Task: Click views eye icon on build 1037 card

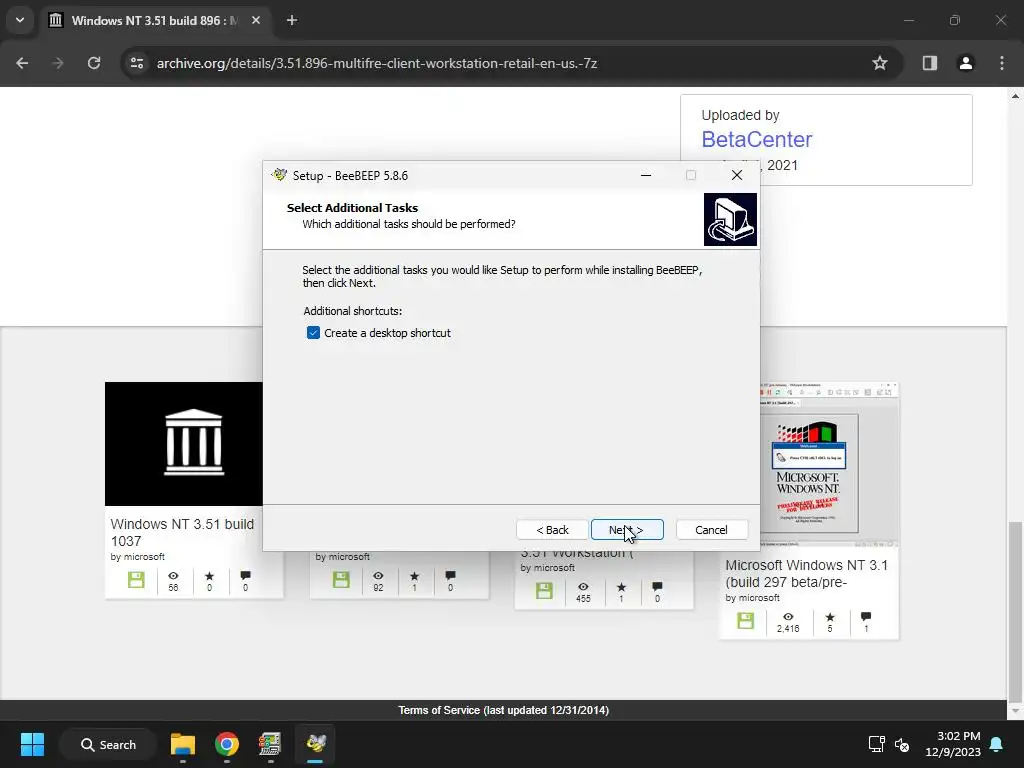Action: click(x=173, y=576)
